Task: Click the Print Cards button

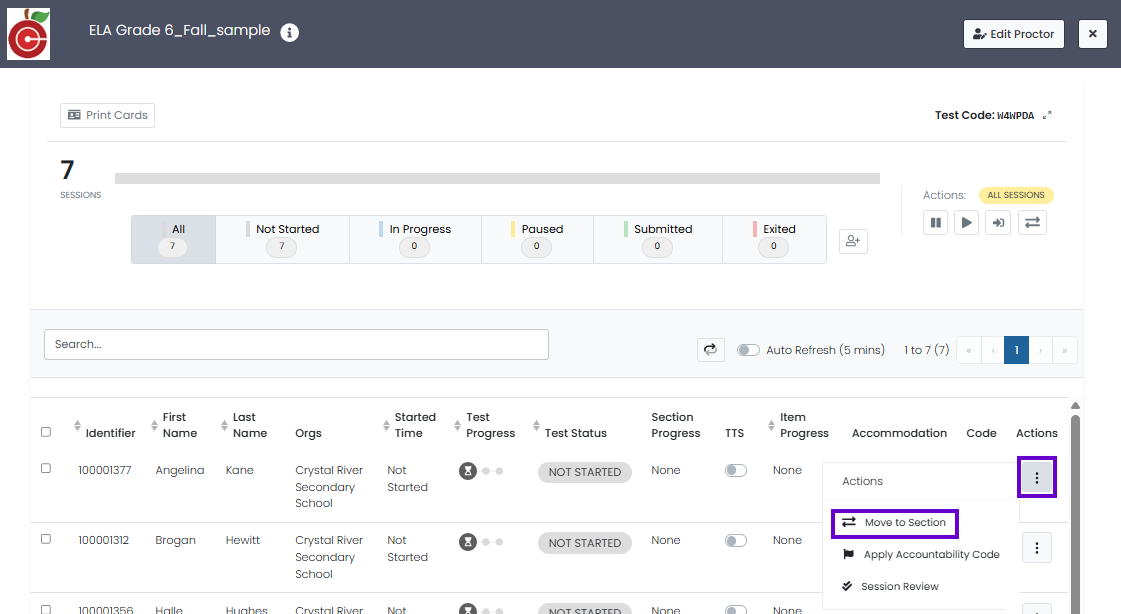Action: pyautogui.click(x=107, y=115)
